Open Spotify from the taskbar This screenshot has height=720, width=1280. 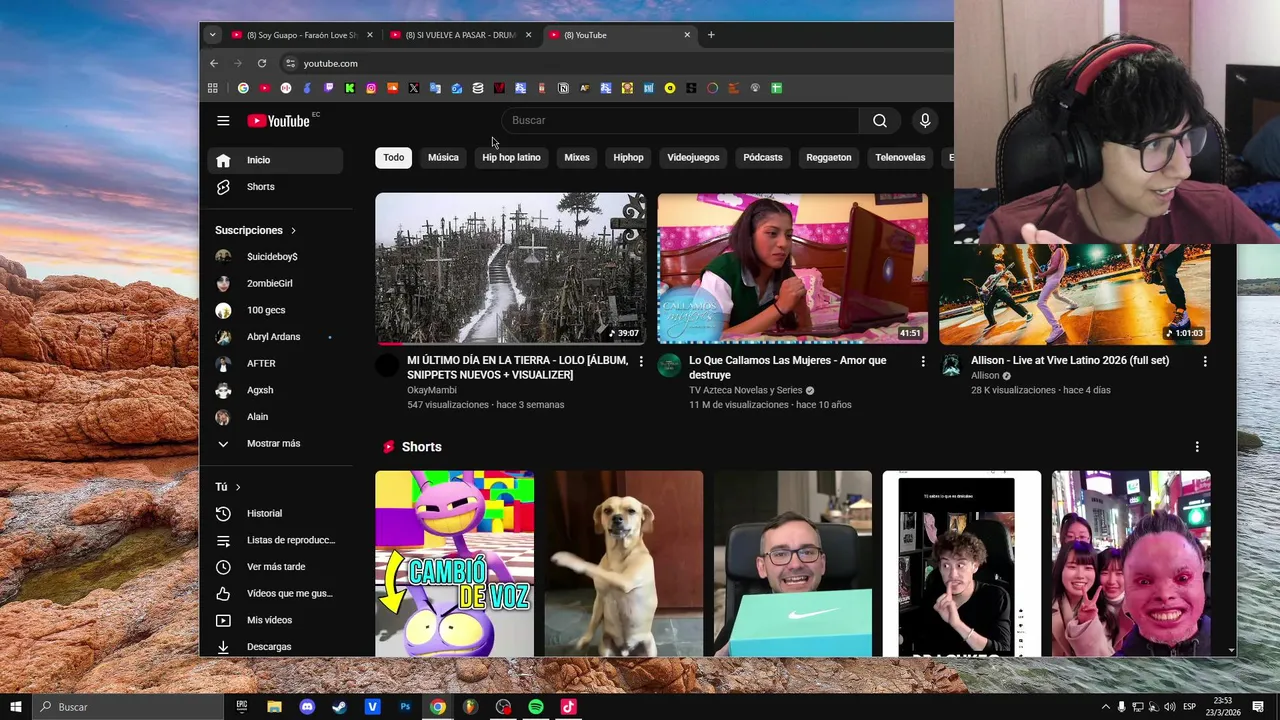coord(536,707)
